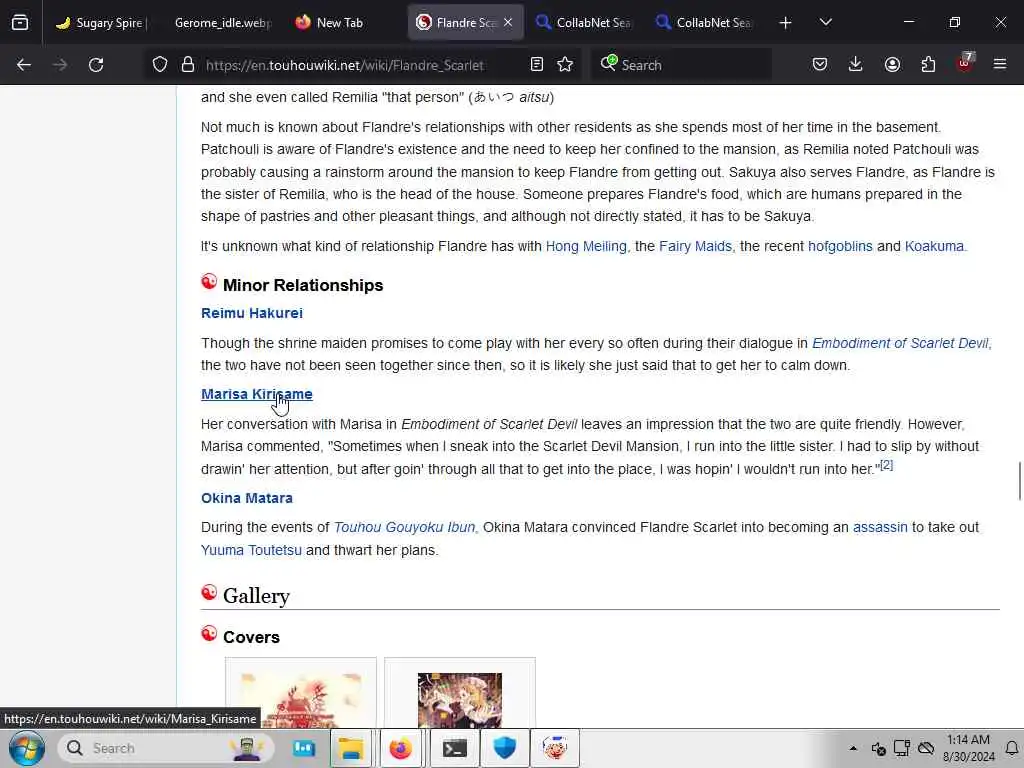Go back to previous page

pyautogui.click(x=24, y=65)
